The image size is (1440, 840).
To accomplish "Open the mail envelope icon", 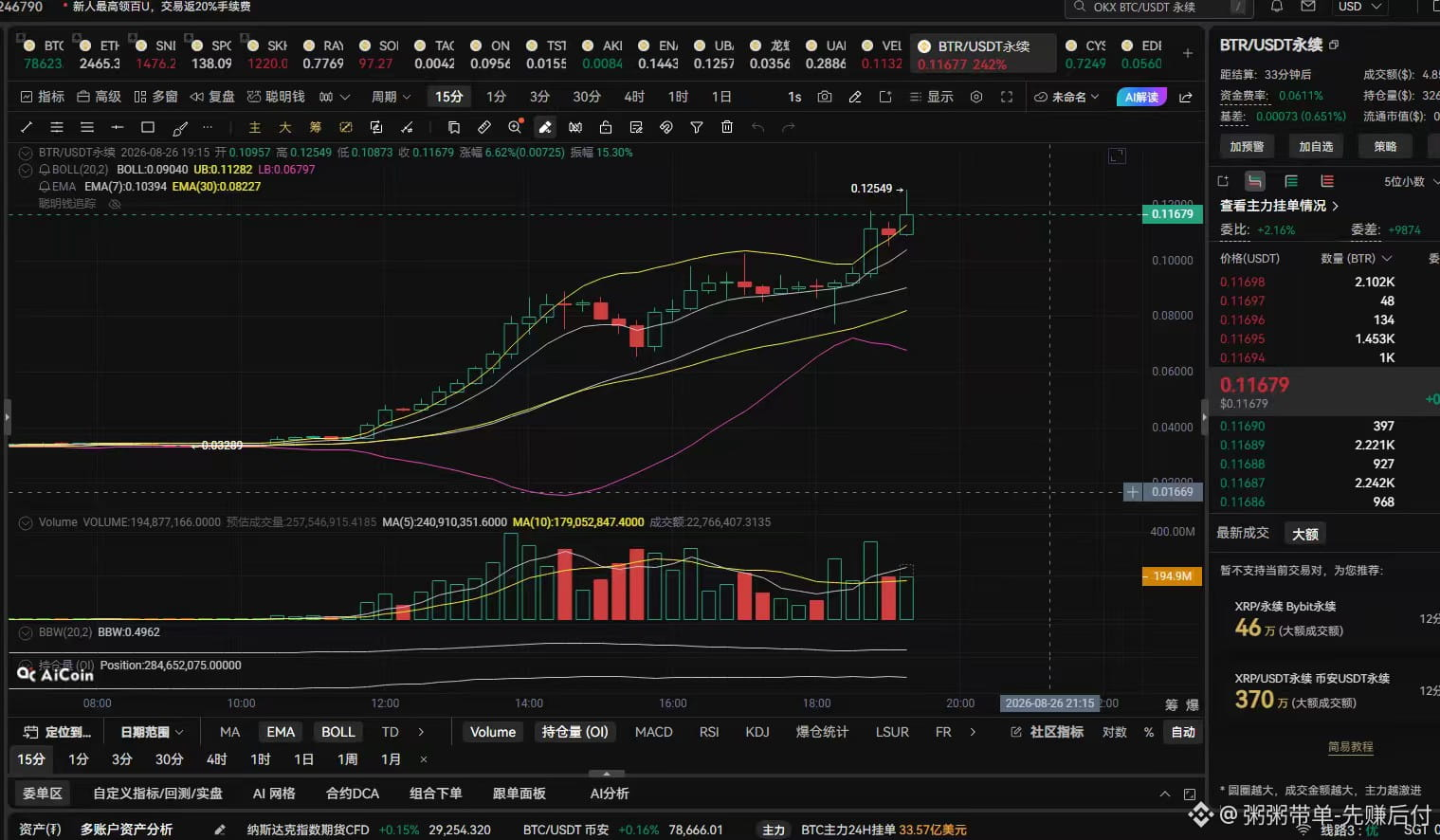I will point(1308,7).
